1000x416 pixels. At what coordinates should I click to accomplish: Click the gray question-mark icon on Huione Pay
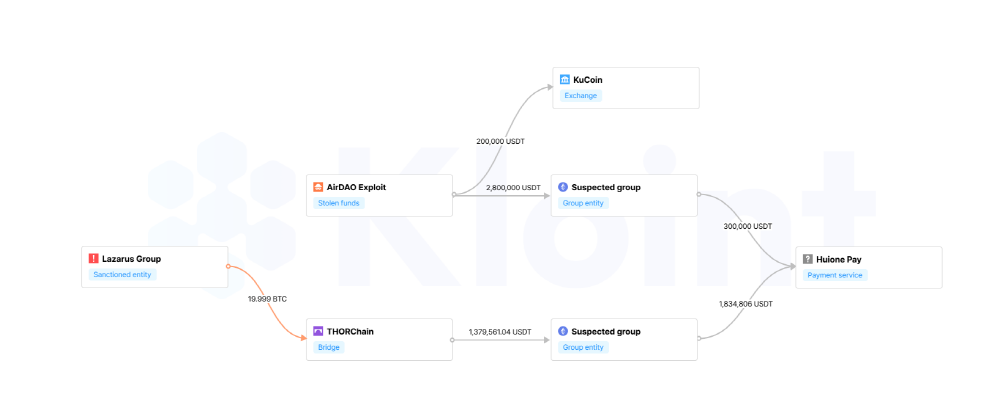(x=808, y=260)
